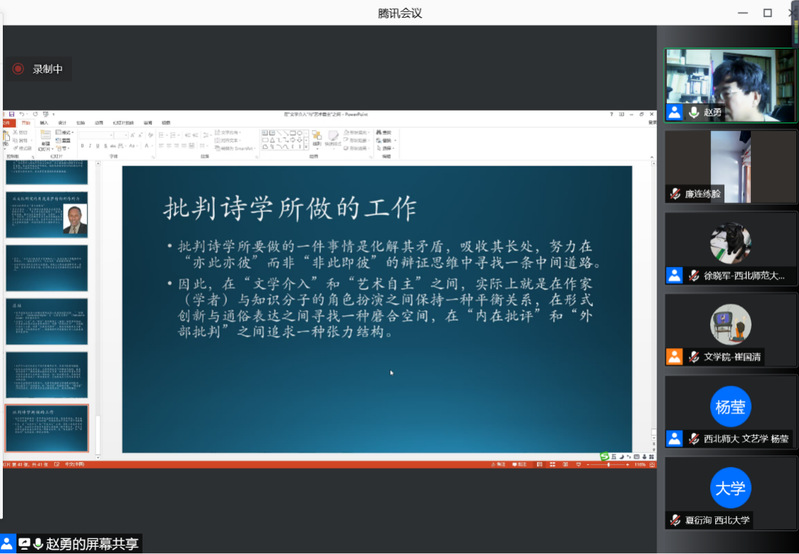This screenshot has height=554, width=799.
Task: Click the screen-share icon beside 赵勇的屏幕共享
Action: pos(24,543)
